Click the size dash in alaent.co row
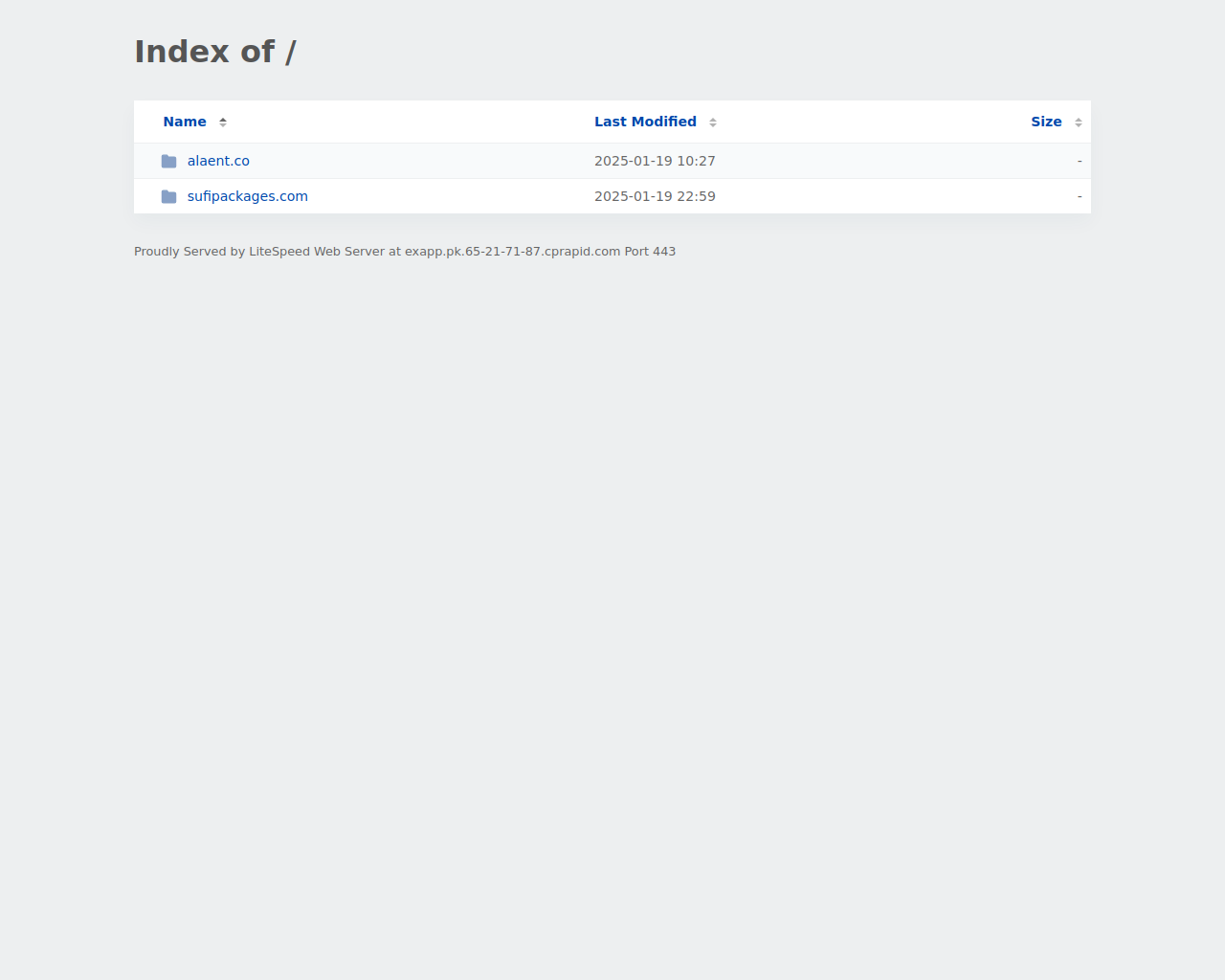Viewport: 1225px width, 980px height. coord(1080,161)
